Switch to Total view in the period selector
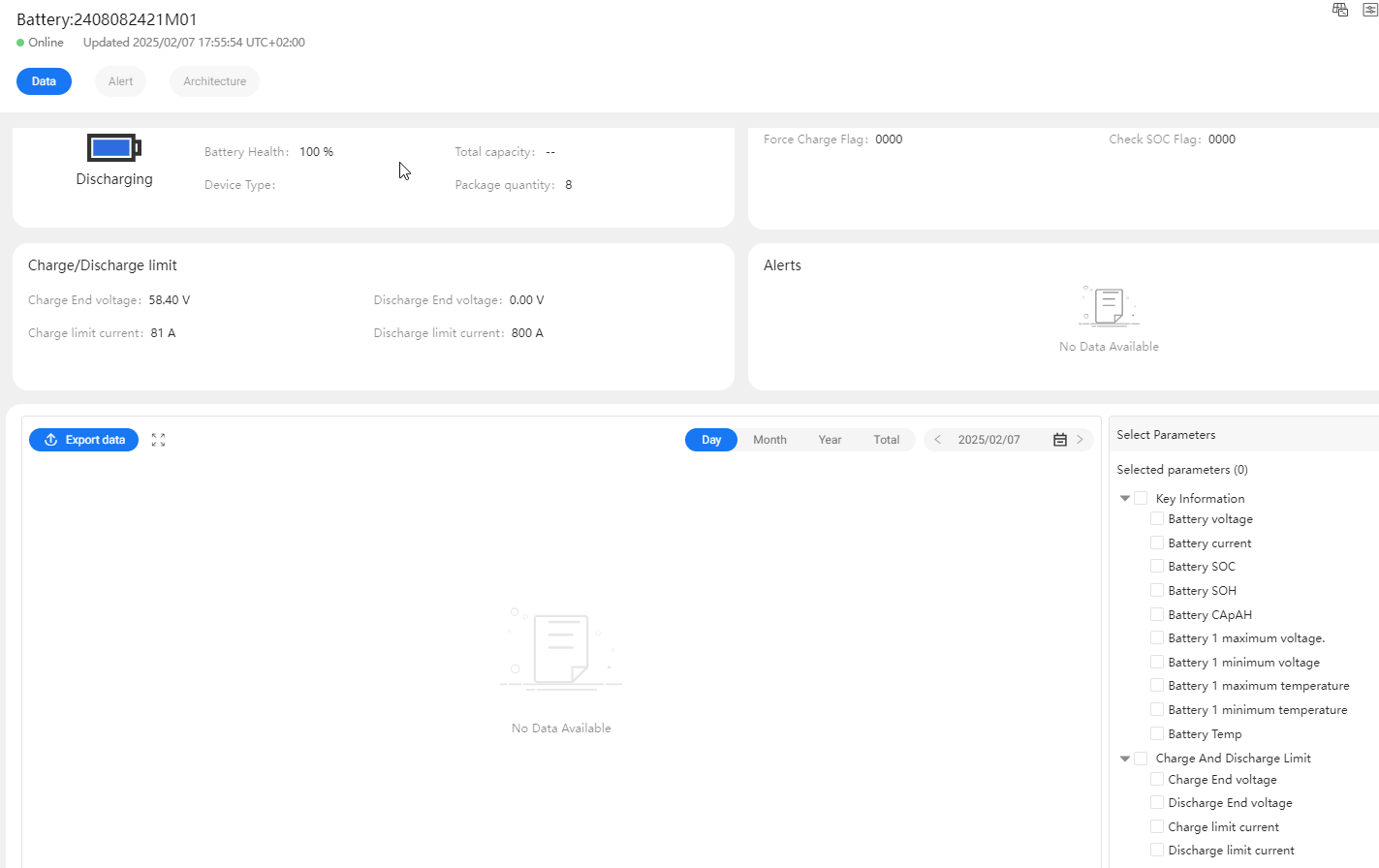The image size is (1379, 868). (886, 439)
